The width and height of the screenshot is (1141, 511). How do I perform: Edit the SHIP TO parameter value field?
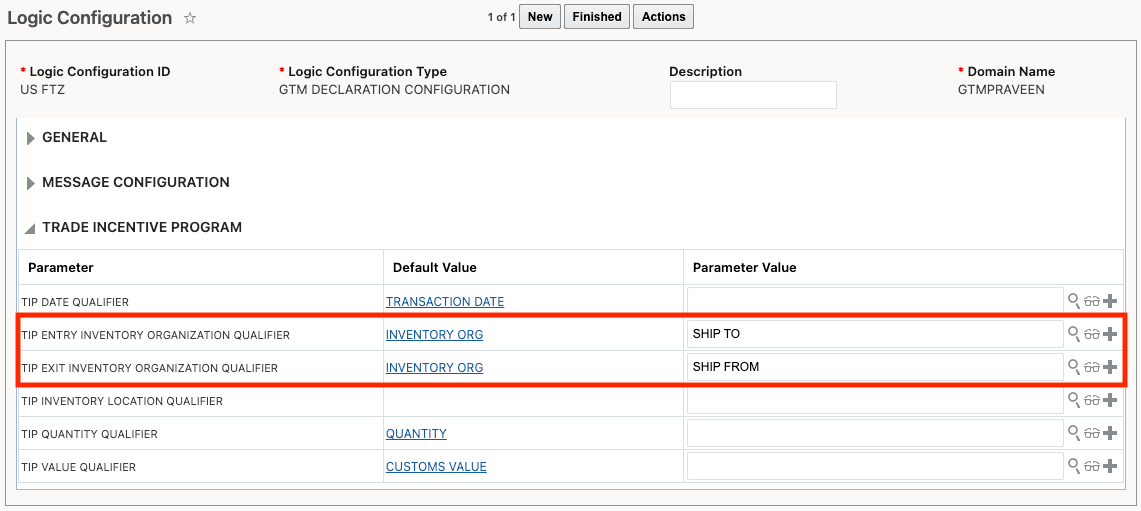point(875,334)
